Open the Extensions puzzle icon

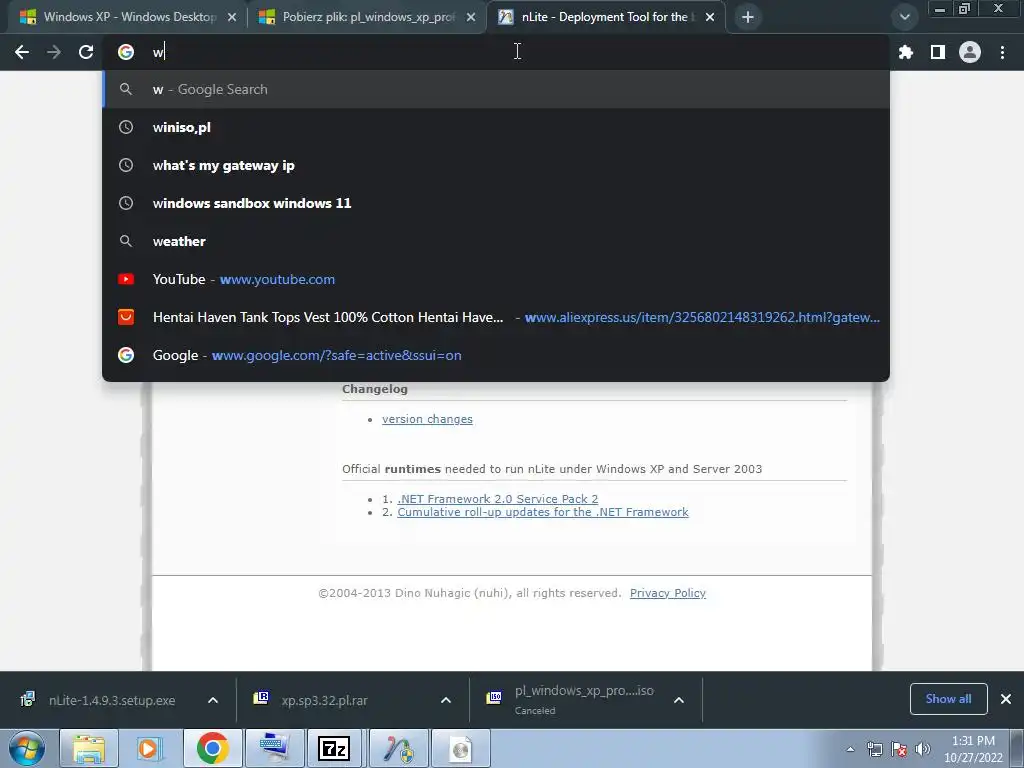[906, 52]
